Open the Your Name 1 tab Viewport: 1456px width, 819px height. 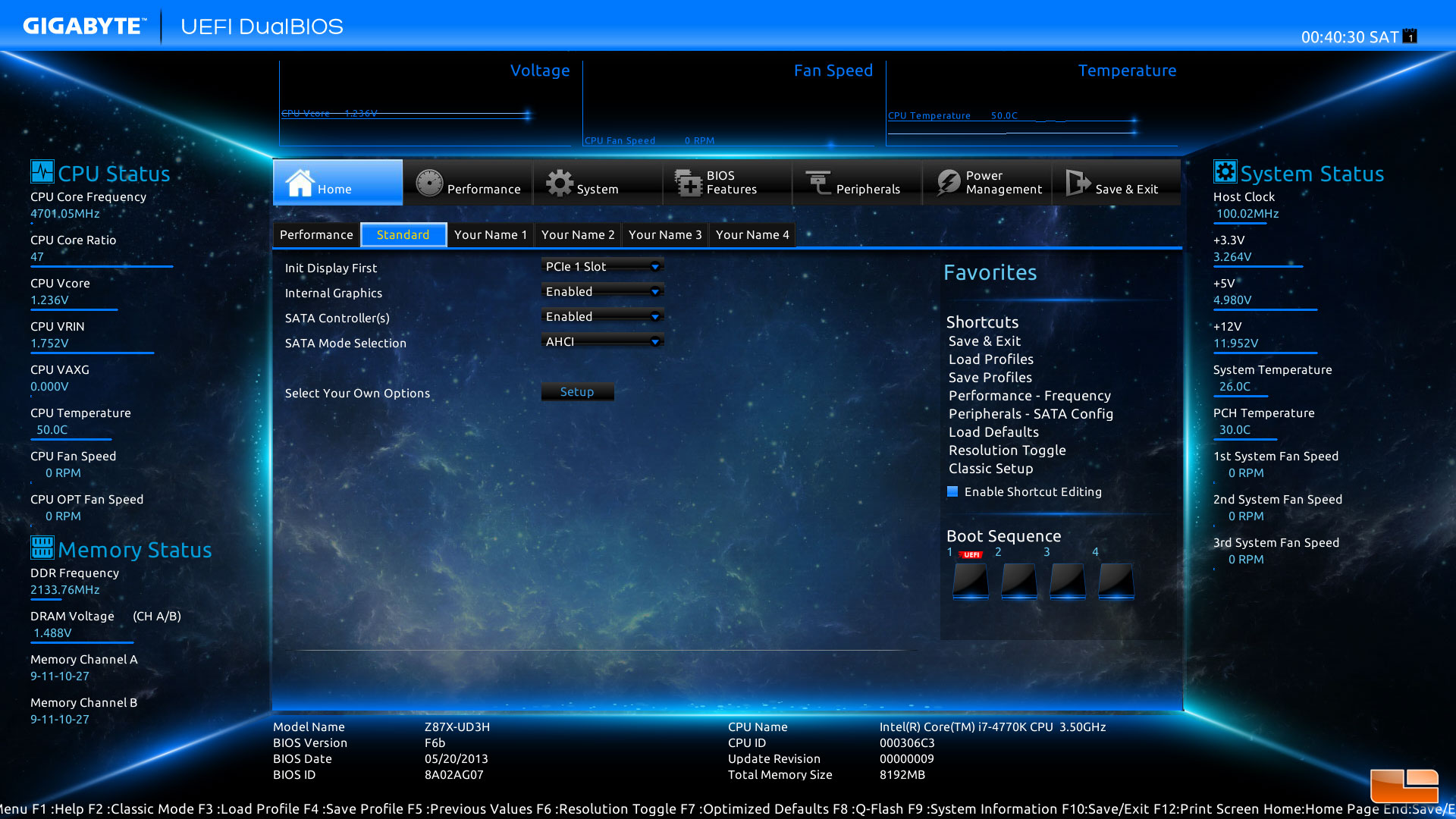point(491,234)
